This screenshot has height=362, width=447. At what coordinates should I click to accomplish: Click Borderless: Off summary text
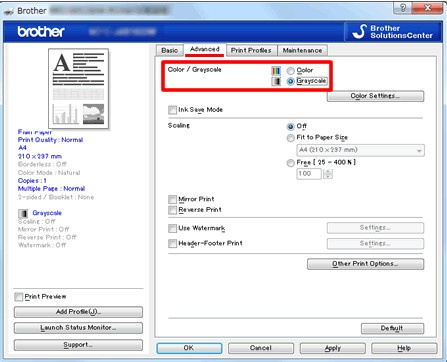coord(42,164)
